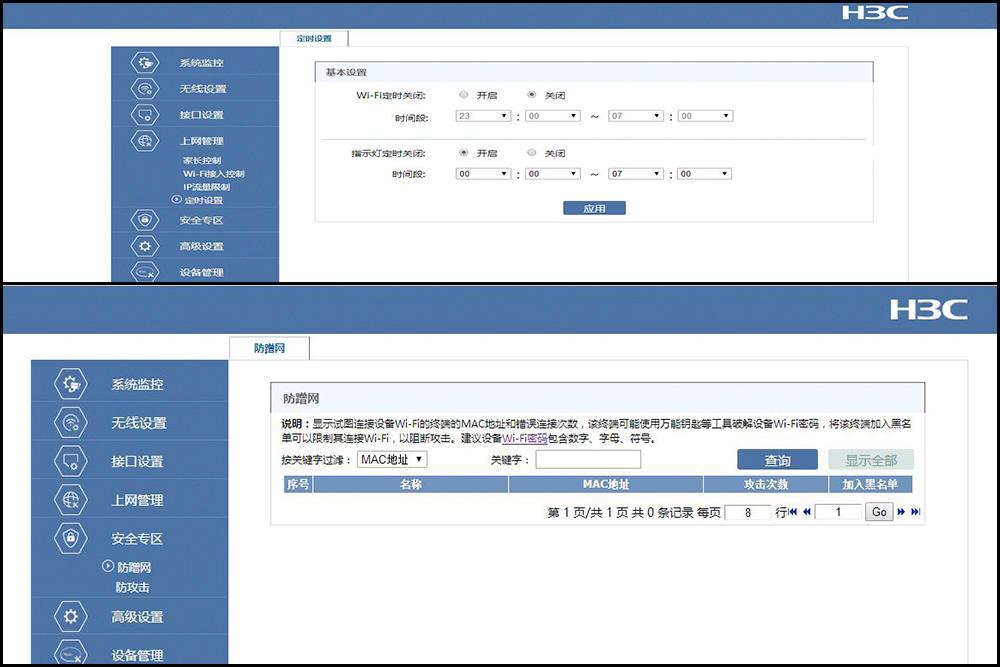Open IP流量限制 submenu item

(207, 187)
